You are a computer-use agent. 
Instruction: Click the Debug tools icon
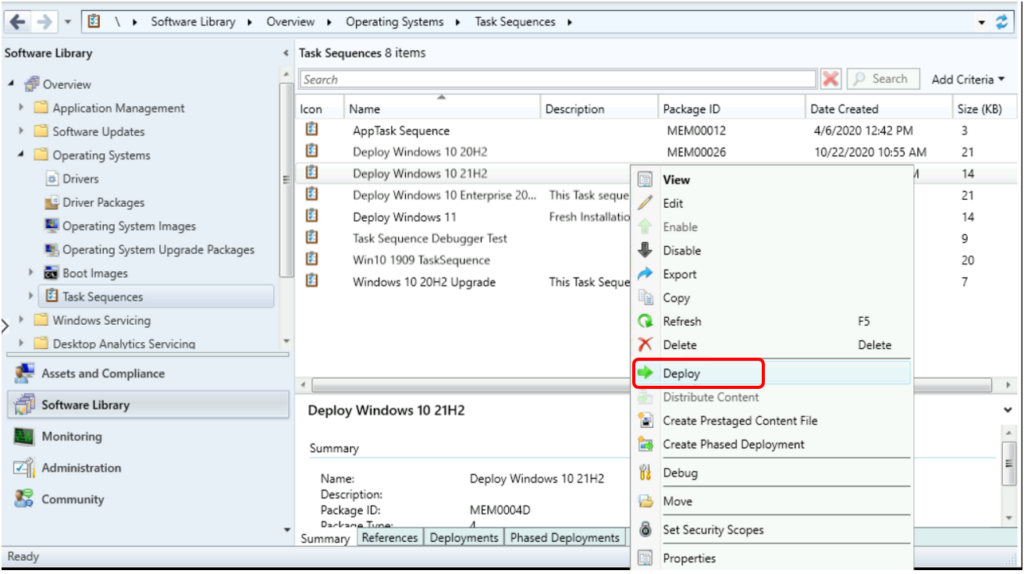tap(645, 473)
